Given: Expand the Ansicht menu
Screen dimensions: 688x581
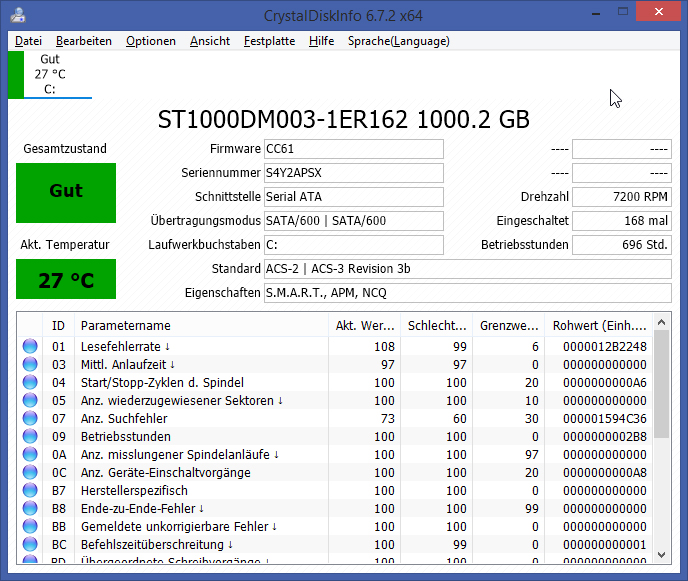Looking at the screenshot, I should tap(209, 41).
